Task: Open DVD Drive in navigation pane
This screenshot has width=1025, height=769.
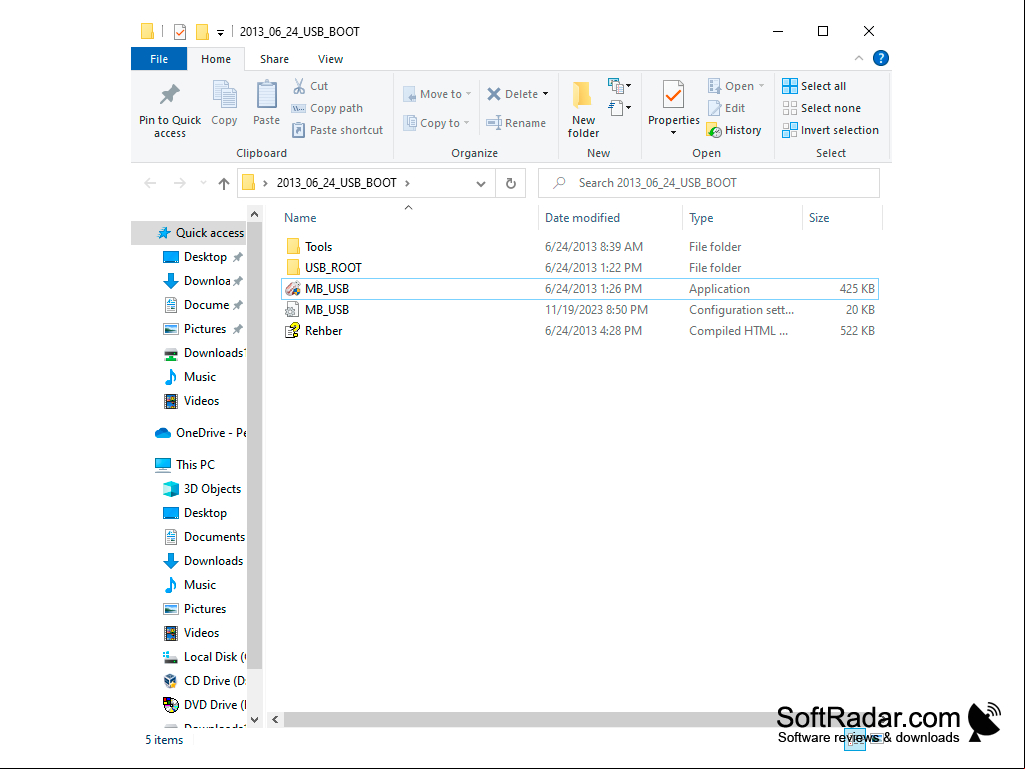Action: (x=204, y=704)
